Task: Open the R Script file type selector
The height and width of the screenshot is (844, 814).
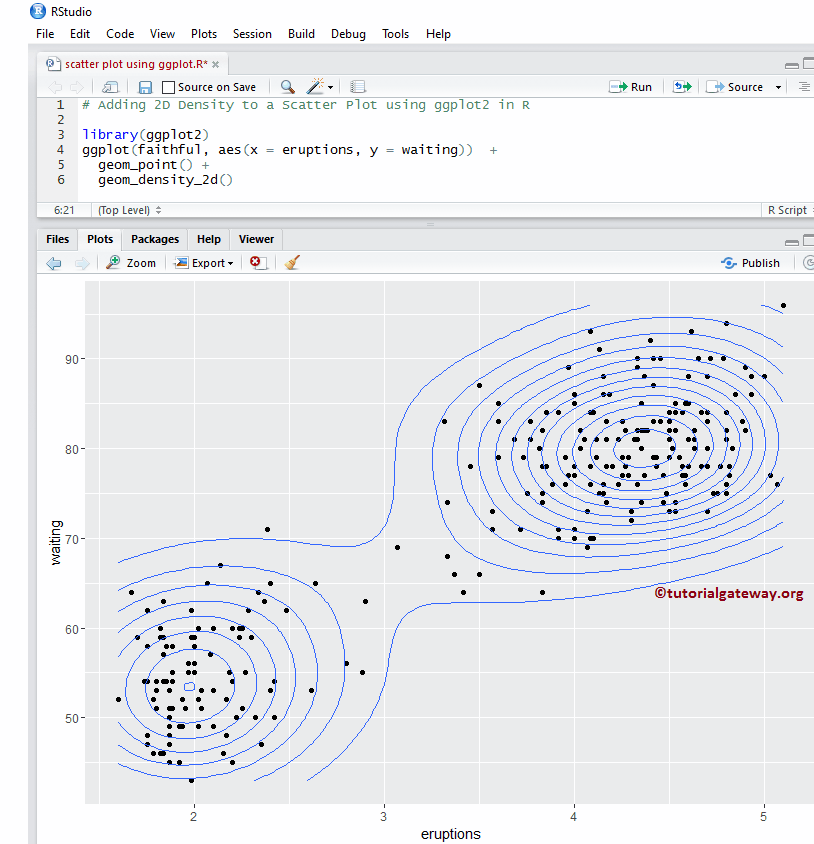Action: 788,210
